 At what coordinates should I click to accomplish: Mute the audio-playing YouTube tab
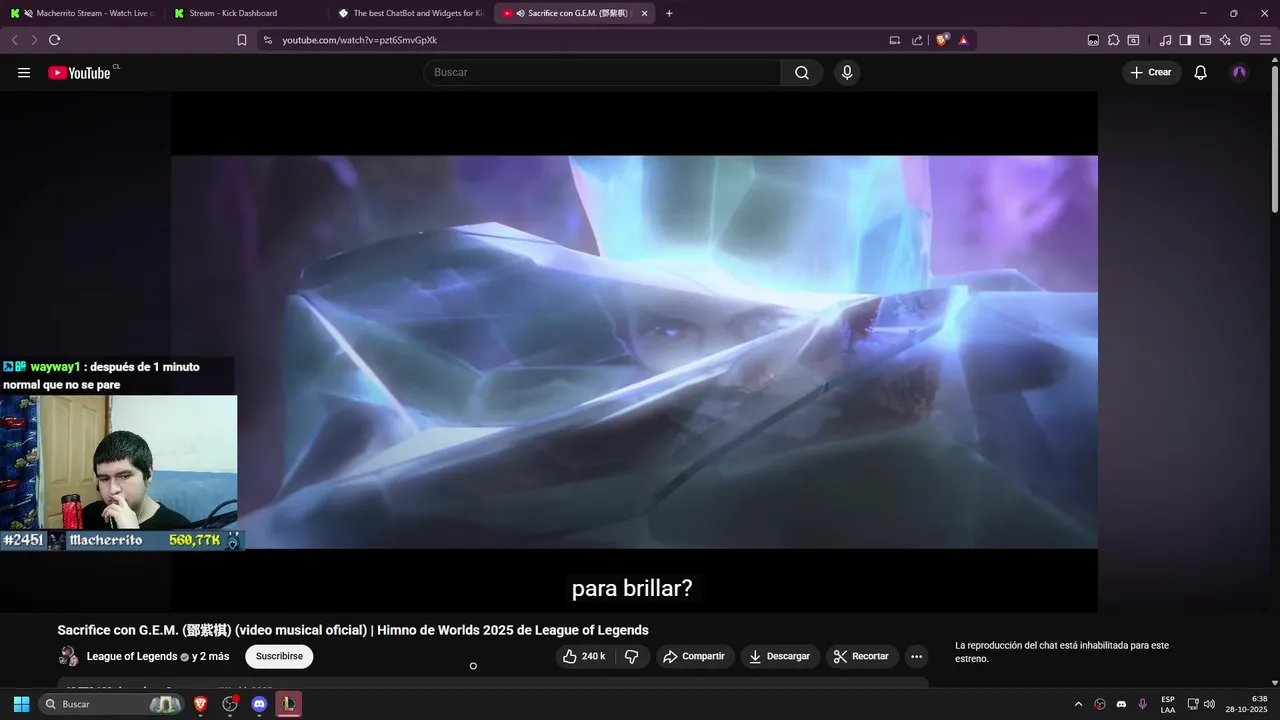click(521, 13)
